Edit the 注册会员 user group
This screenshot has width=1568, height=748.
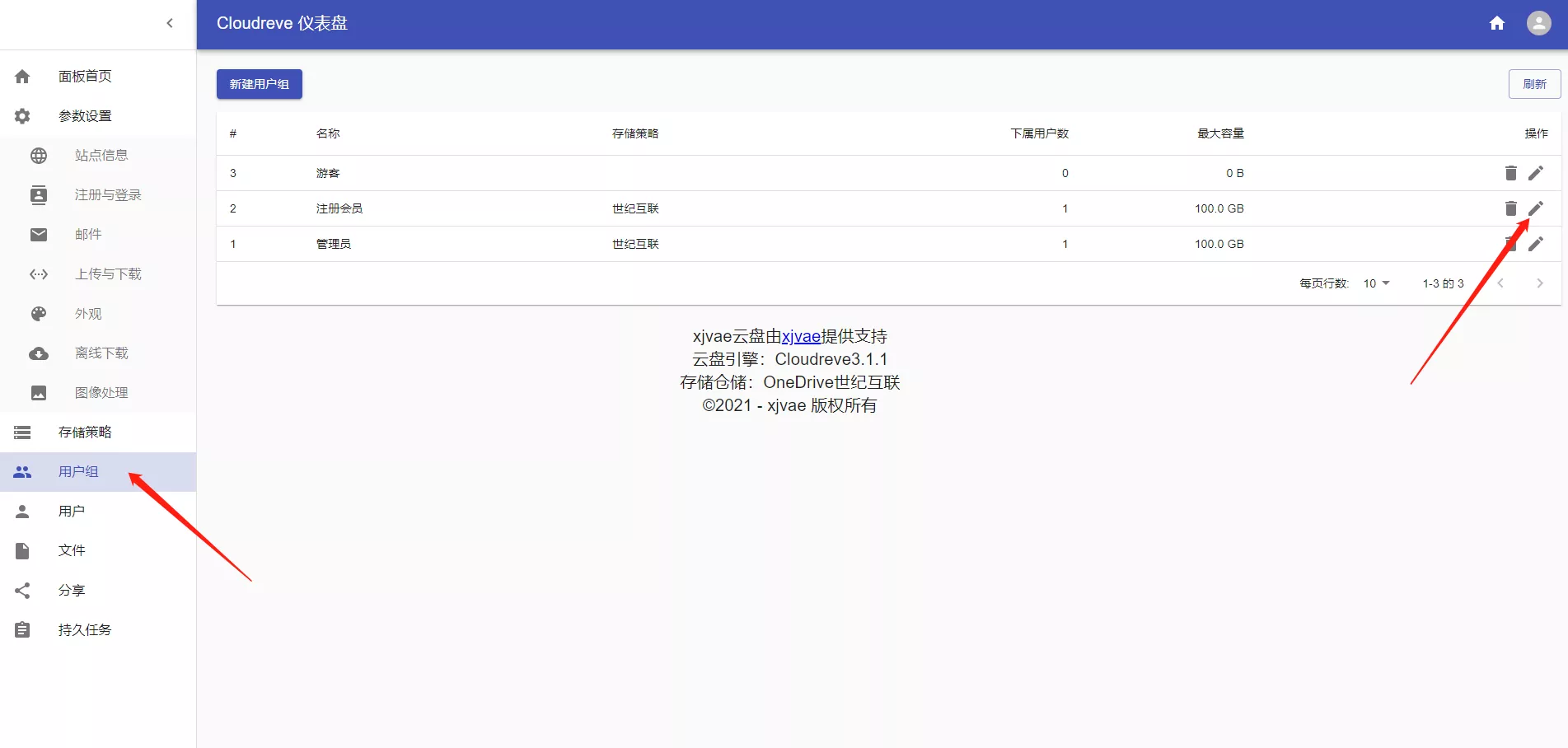(1536, 208)
